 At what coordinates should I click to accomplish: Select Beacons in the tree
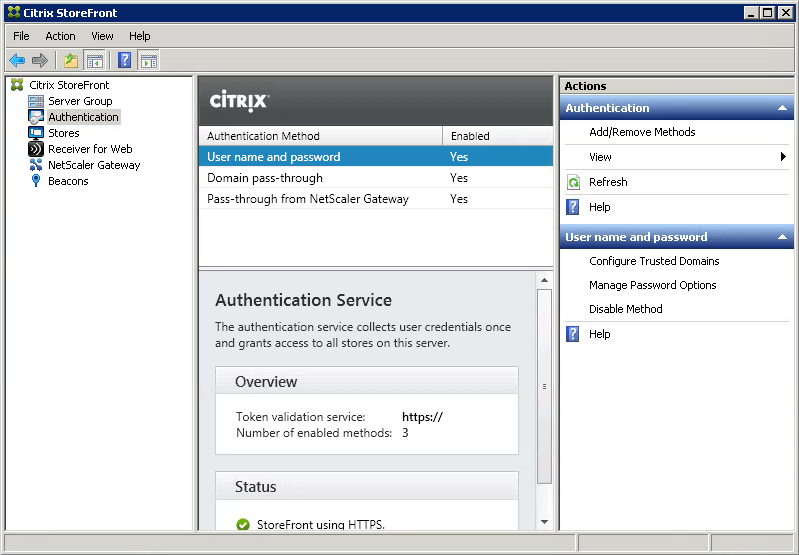(68, 181)
